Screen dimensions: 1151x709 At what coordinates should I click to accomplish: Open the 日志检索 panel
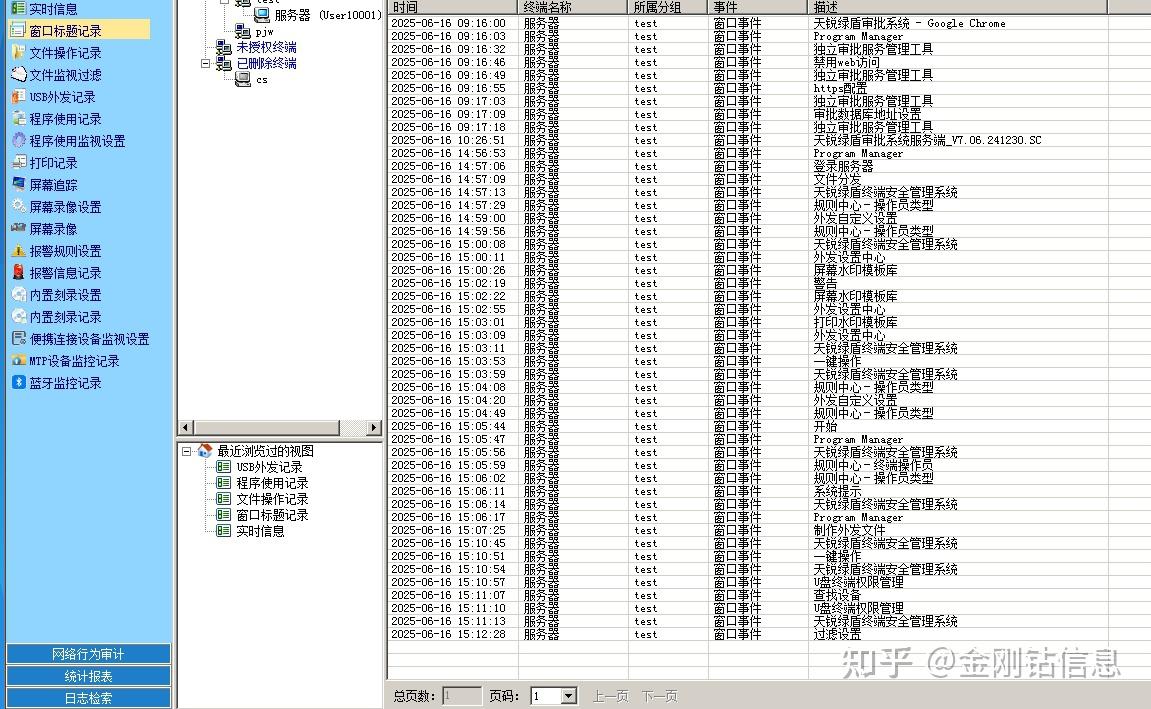tap(88, 698)
